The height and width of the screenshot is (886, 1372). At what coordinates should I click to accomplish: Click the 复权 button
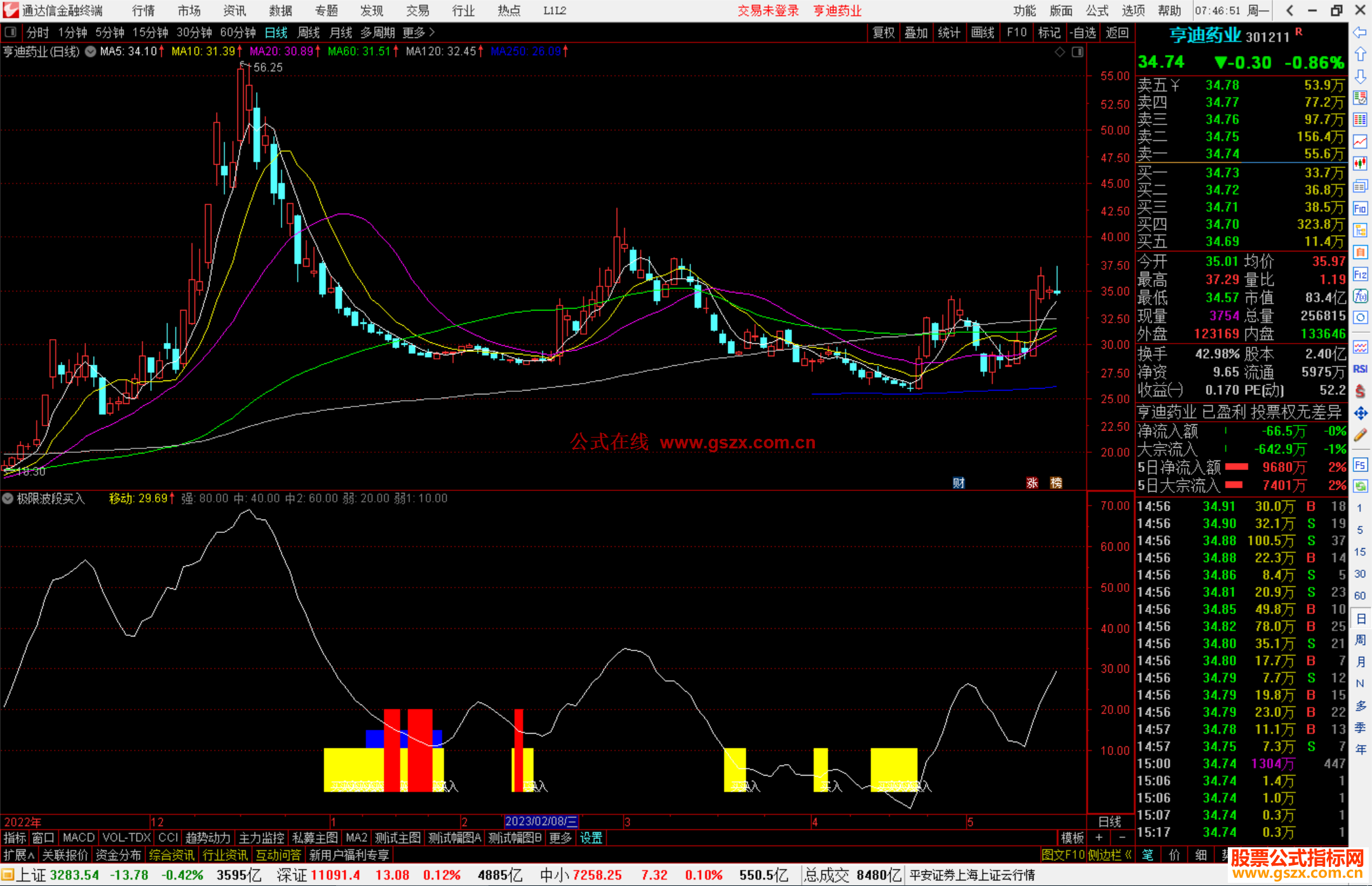(884, 32)
